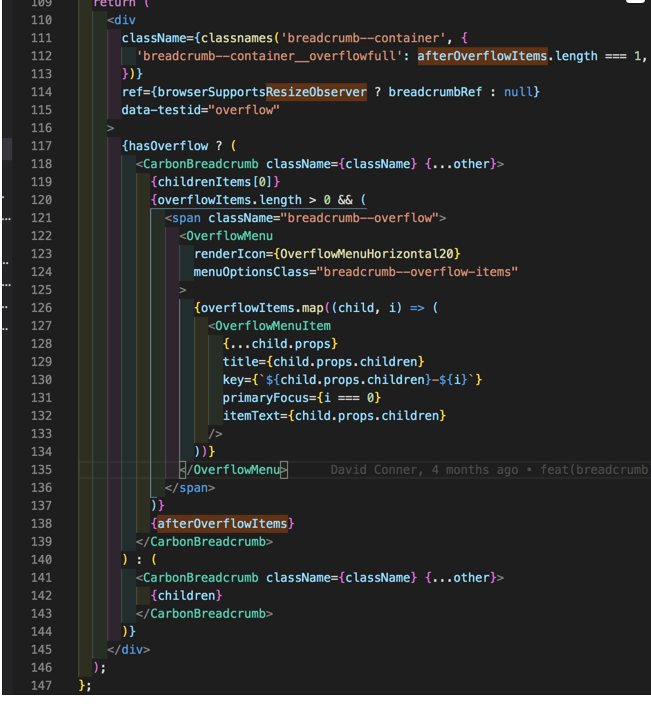The width and height of the screenshot is (651, 713).
Task: Click line number 144 in the gutter
Action: [x=41, y=632]
